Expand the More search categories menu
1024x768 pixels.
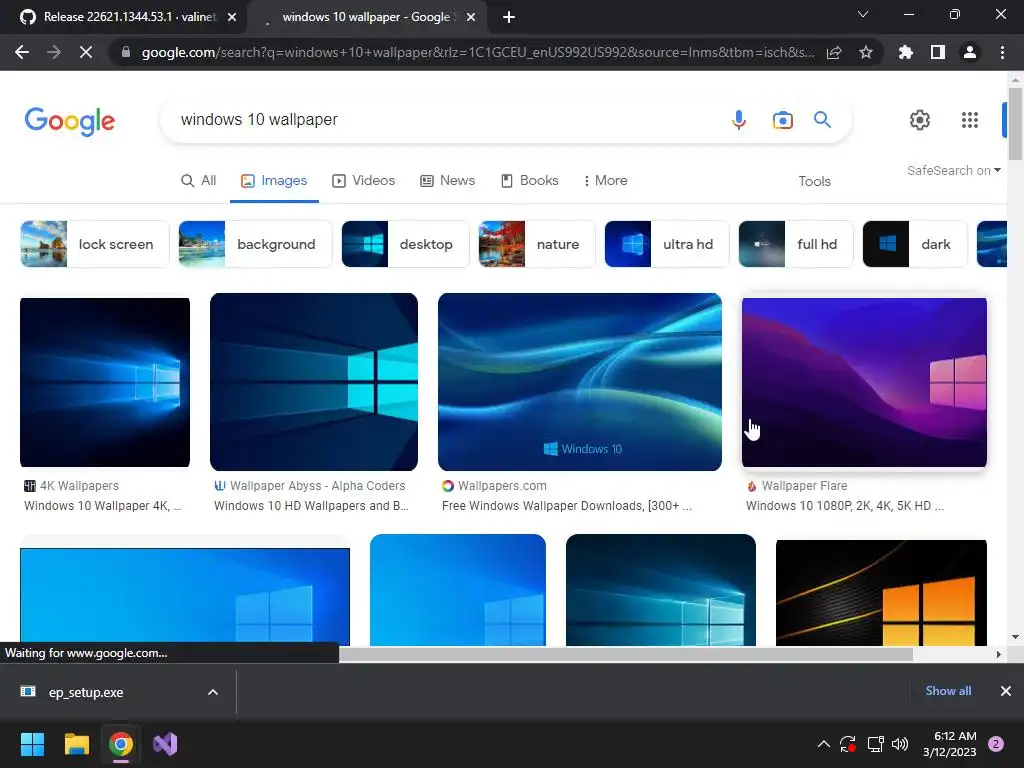[x=605, y=181]
